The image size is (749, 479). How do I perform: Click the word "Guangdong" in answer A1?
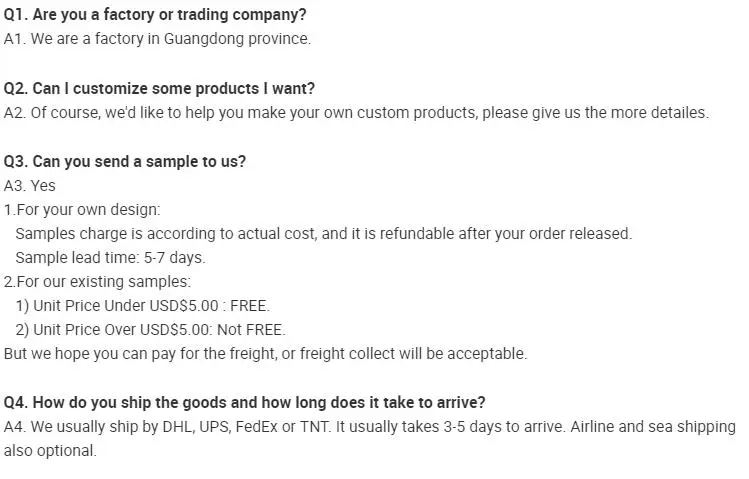click(x=201, y=39)
